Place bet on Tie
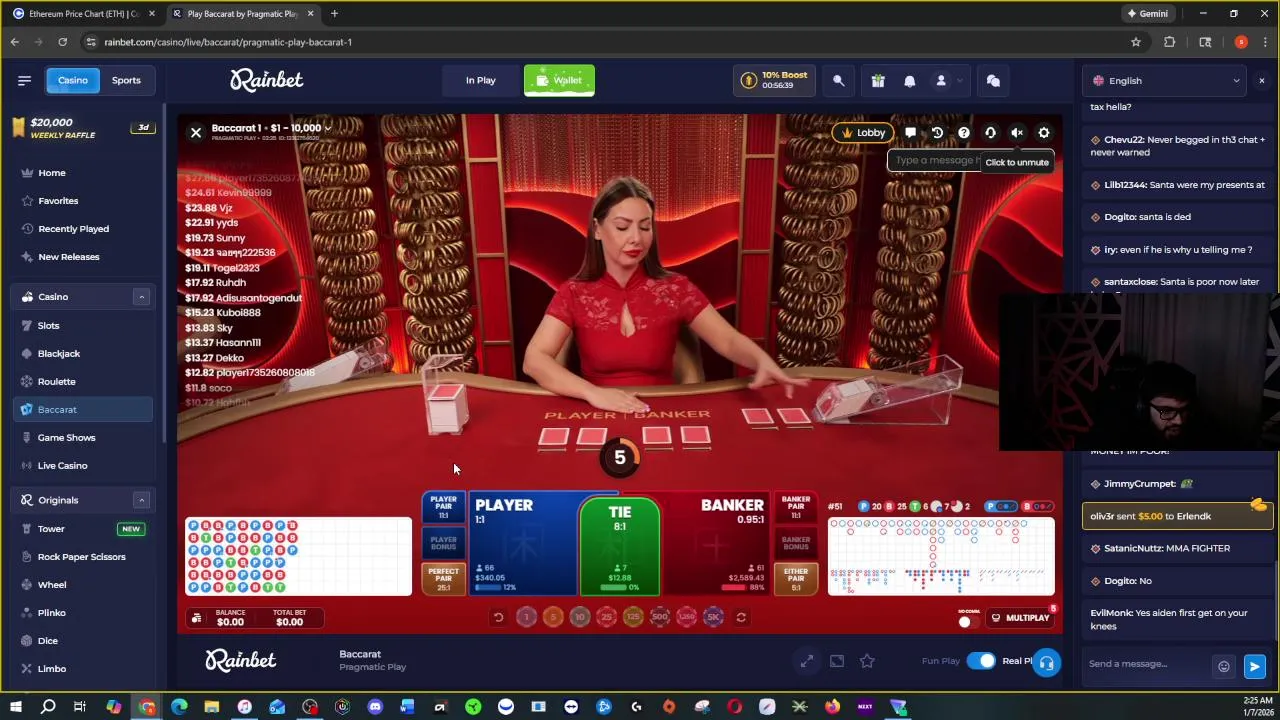Viewport: 1280px width, 720px height. [620, 545]
